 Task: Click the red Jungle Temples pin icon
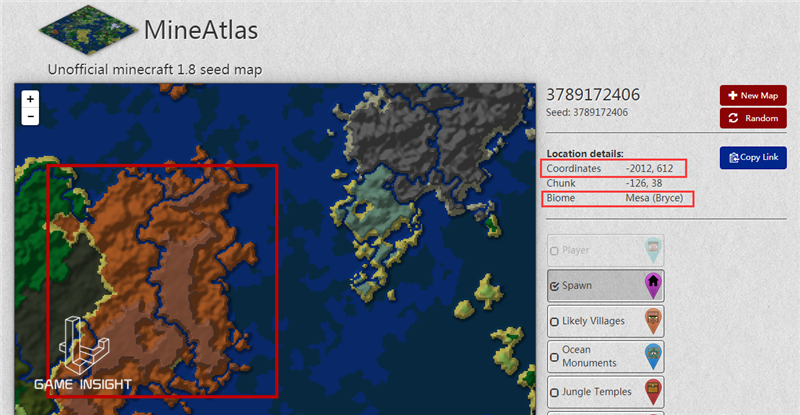pos(653,392)
